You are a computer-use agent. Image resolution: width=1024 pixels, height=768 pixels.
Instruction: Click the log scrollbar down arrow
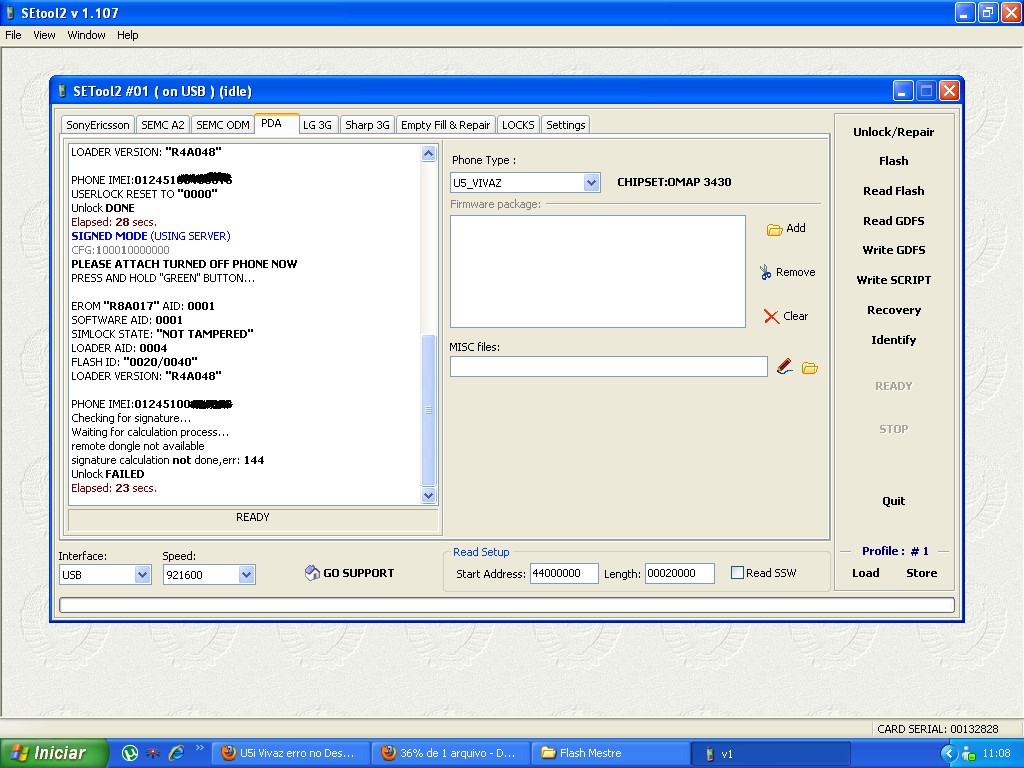pyautogui.click(x=428, y=496)
